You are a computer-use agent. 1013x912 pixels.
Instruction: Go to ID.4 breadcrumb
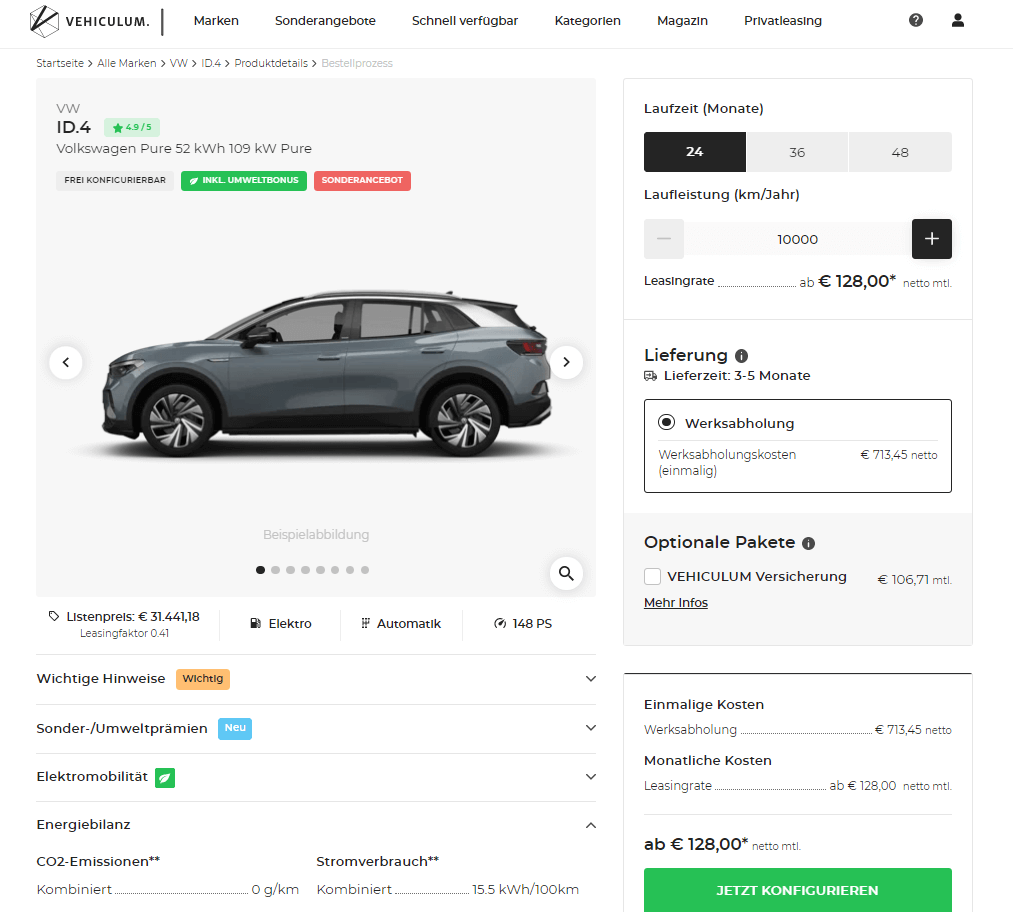tap(211, 63)
